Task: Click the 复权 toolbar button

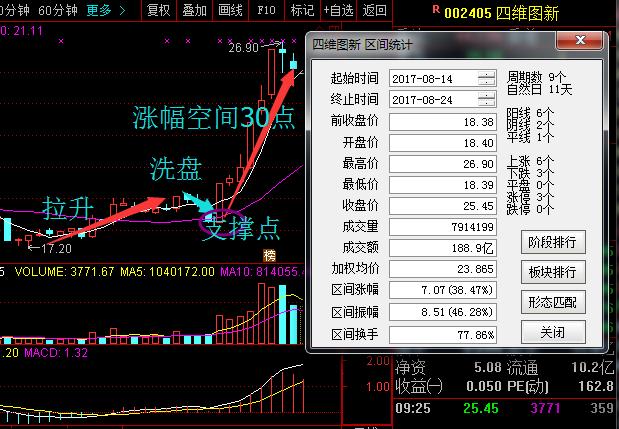Action: [158, 11]
